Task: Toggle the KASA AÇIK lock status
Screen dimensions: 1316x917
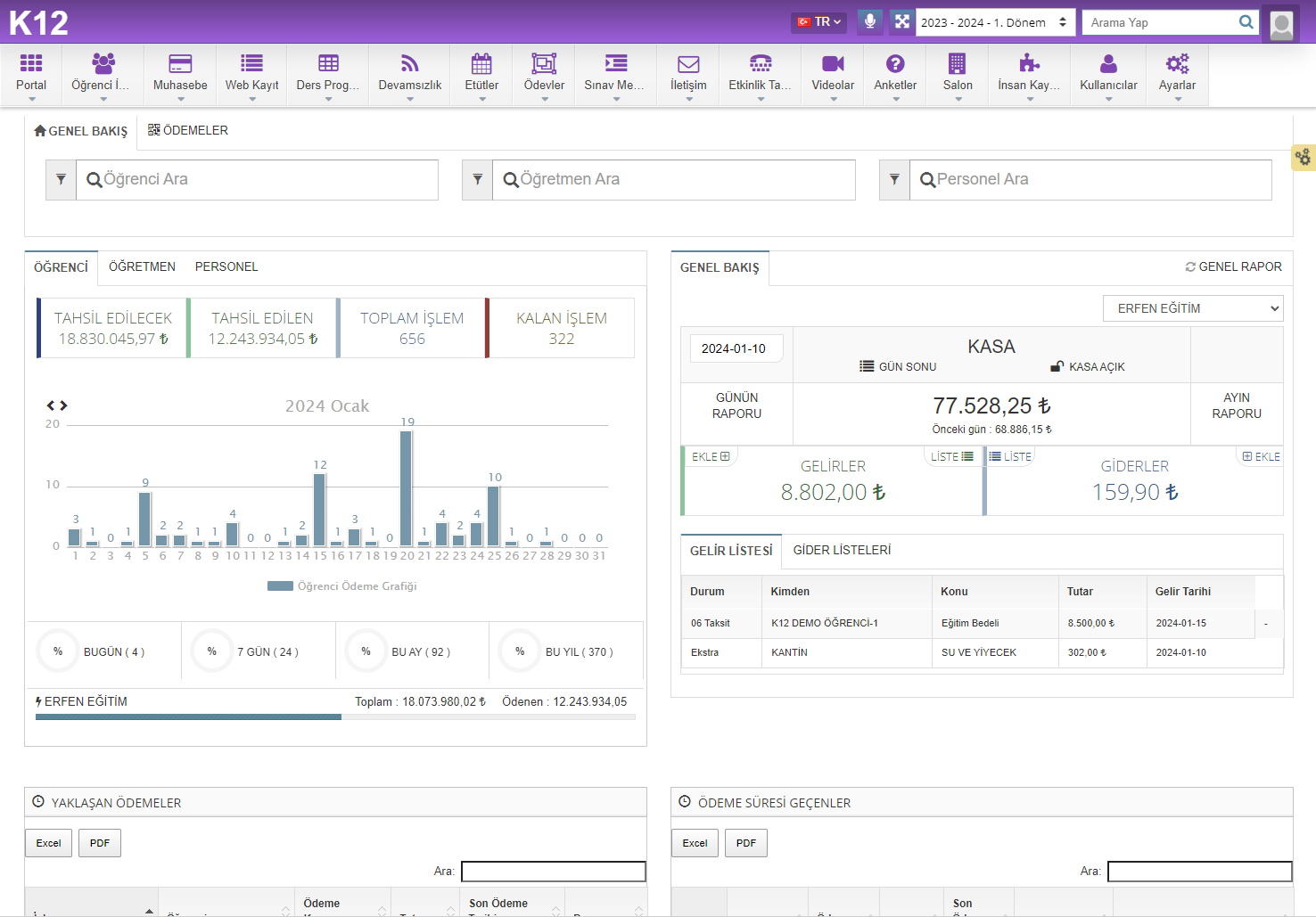Action: (1088, 367)
